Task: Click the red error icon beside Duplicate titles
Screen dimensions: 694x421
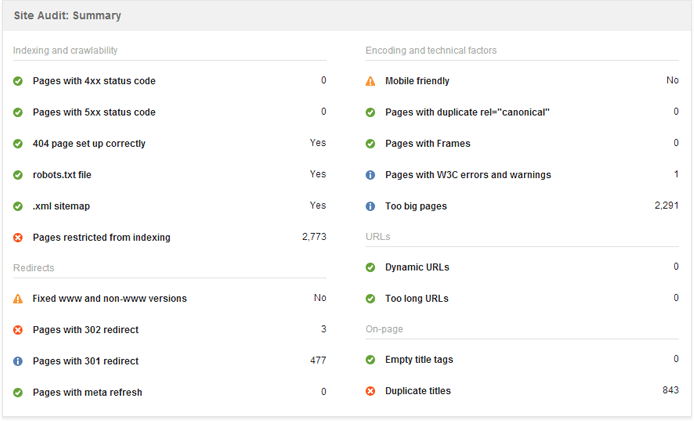Action: pos(370,391)
